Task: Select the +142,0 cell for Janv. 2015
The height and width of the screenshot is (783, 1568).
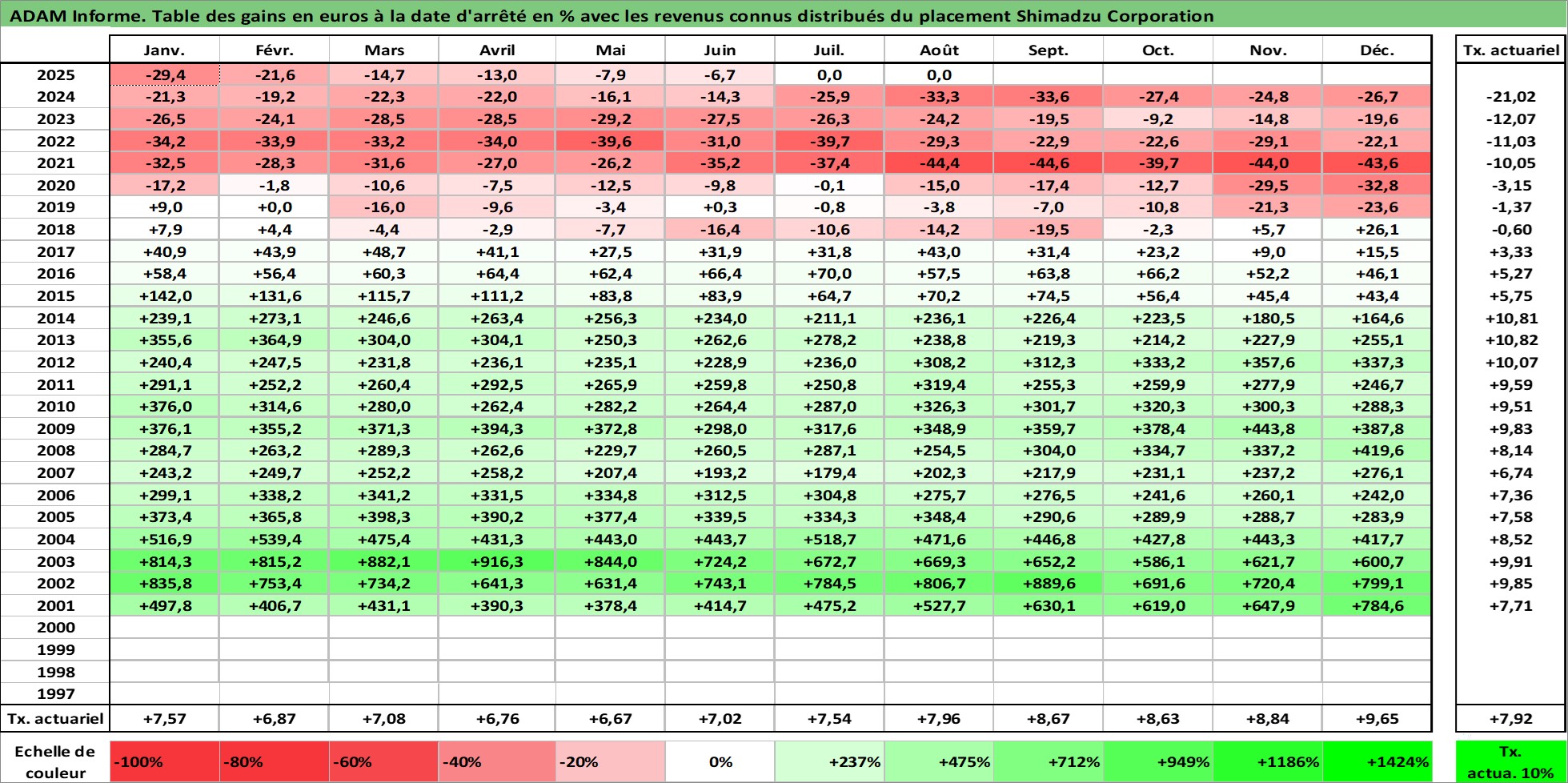Action: point(164,296)
